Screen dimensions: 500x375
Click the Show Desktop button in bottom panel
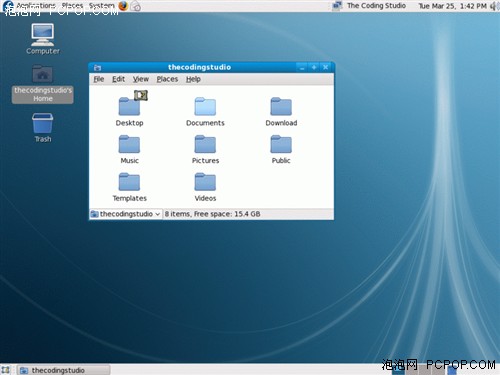pyautogui.click(x=6, y=370)
